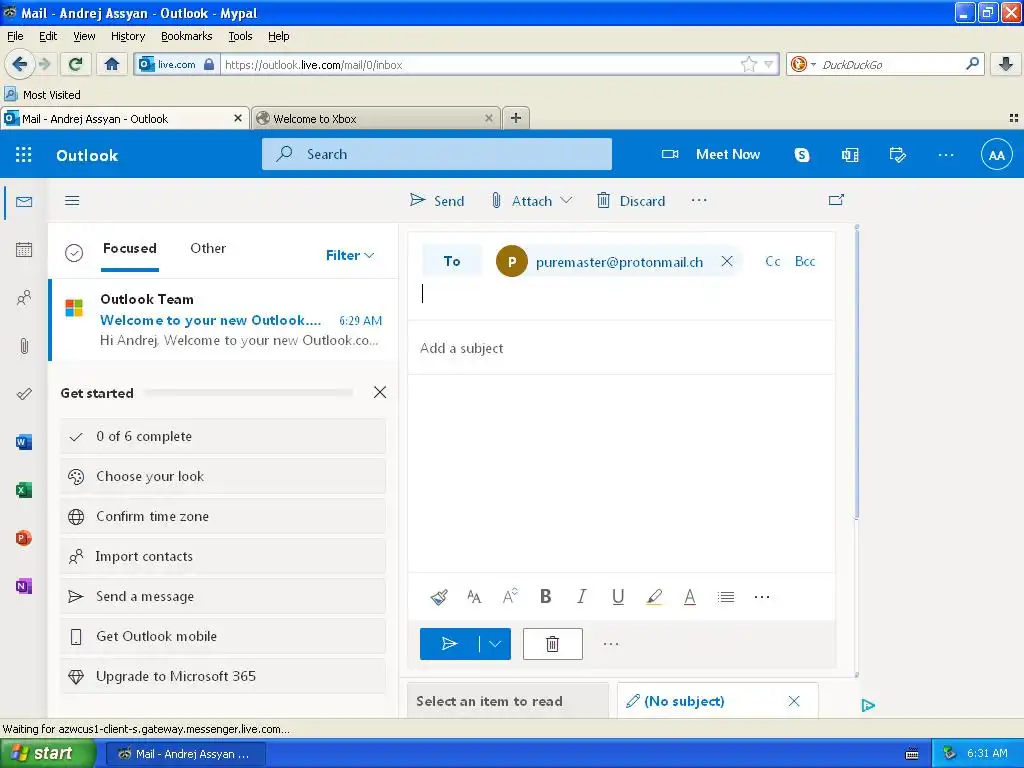Toggle italic formatting
The image size is (1024, 768).
point(581,596)
